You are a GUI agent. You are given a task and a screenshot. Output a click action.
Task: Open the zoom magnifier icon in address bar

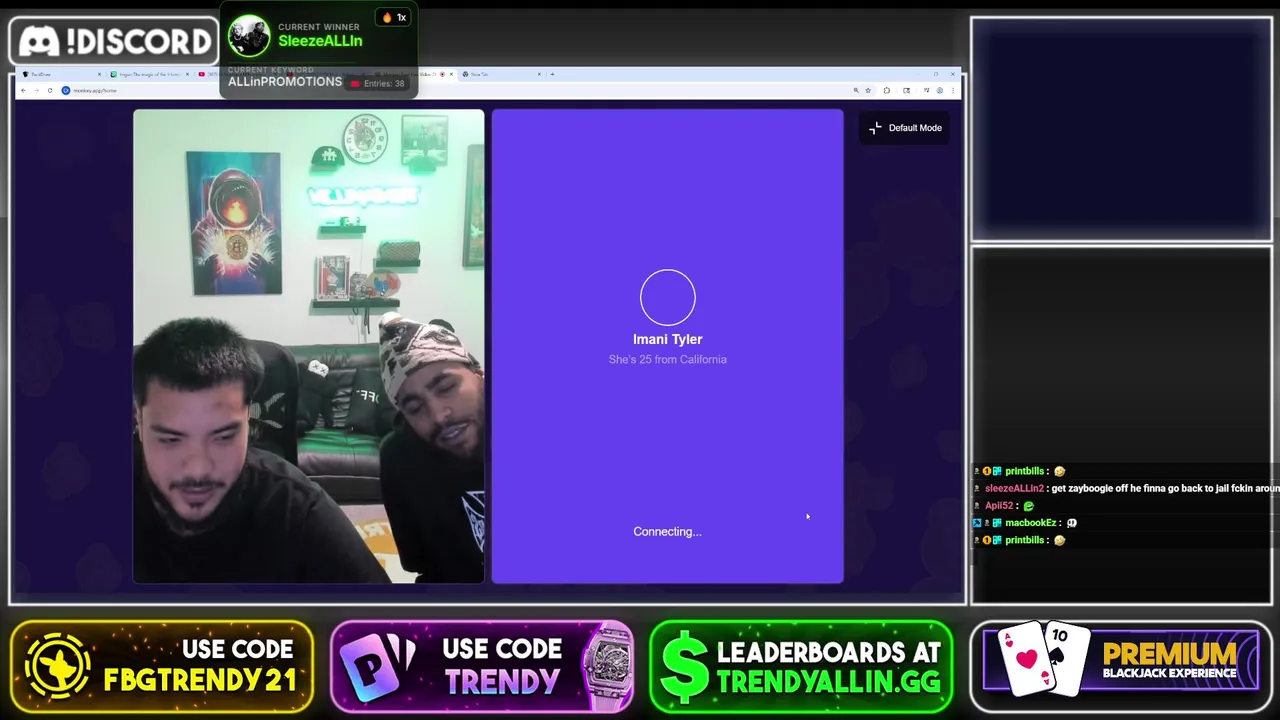point(856,90)
